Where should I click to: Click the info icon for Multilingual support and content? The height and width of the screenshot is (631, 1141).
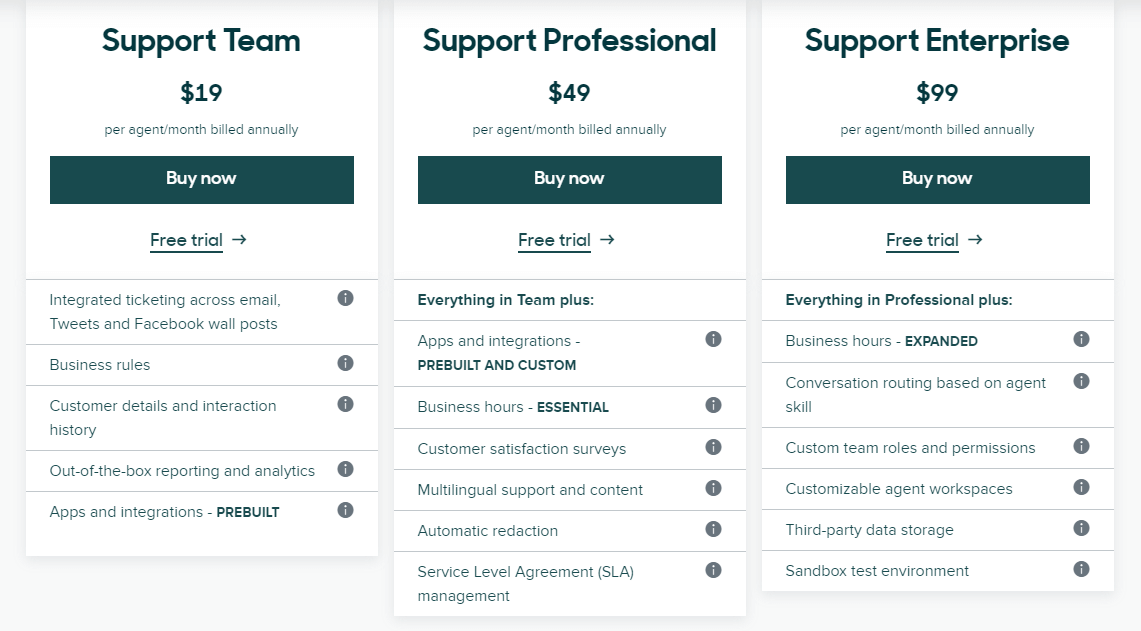[713, 489]
